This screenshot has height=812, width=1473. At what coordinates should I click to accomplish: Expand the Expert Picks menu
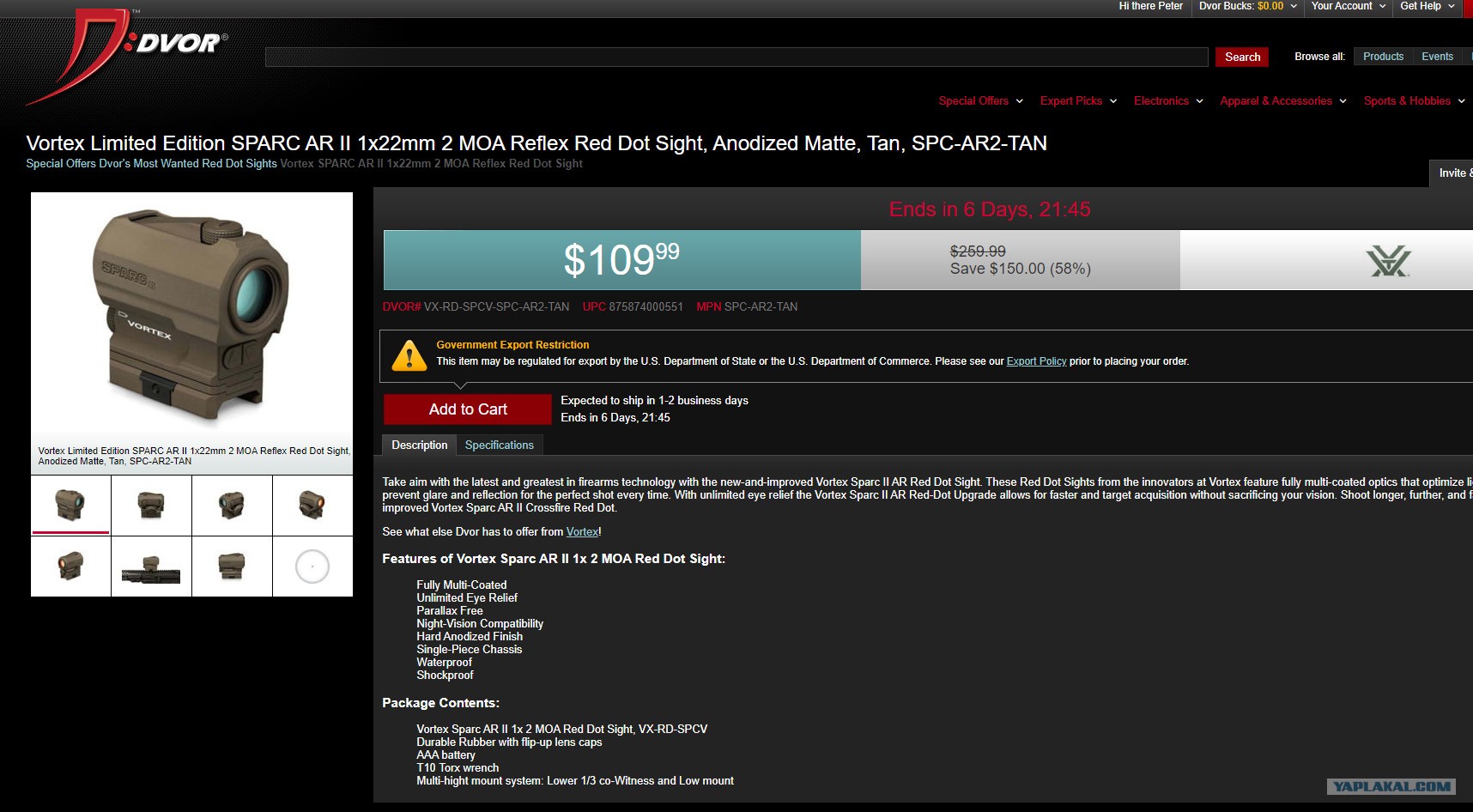pyautogui.click(x=1078, y=100)
